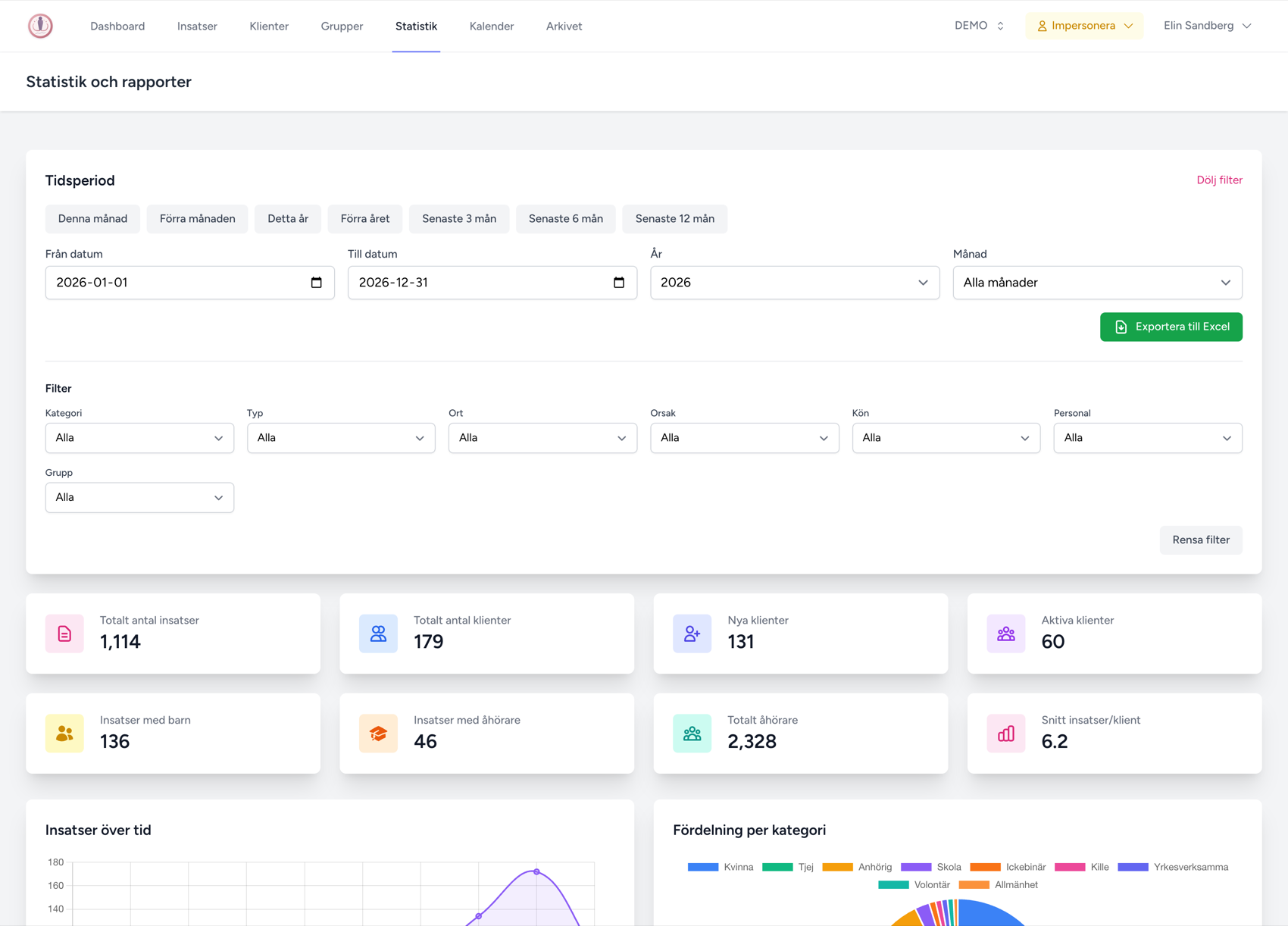Click the Totalt antal klienter people icon
The height and width of the screenshot is (926, 1288).
pos(378,633)
